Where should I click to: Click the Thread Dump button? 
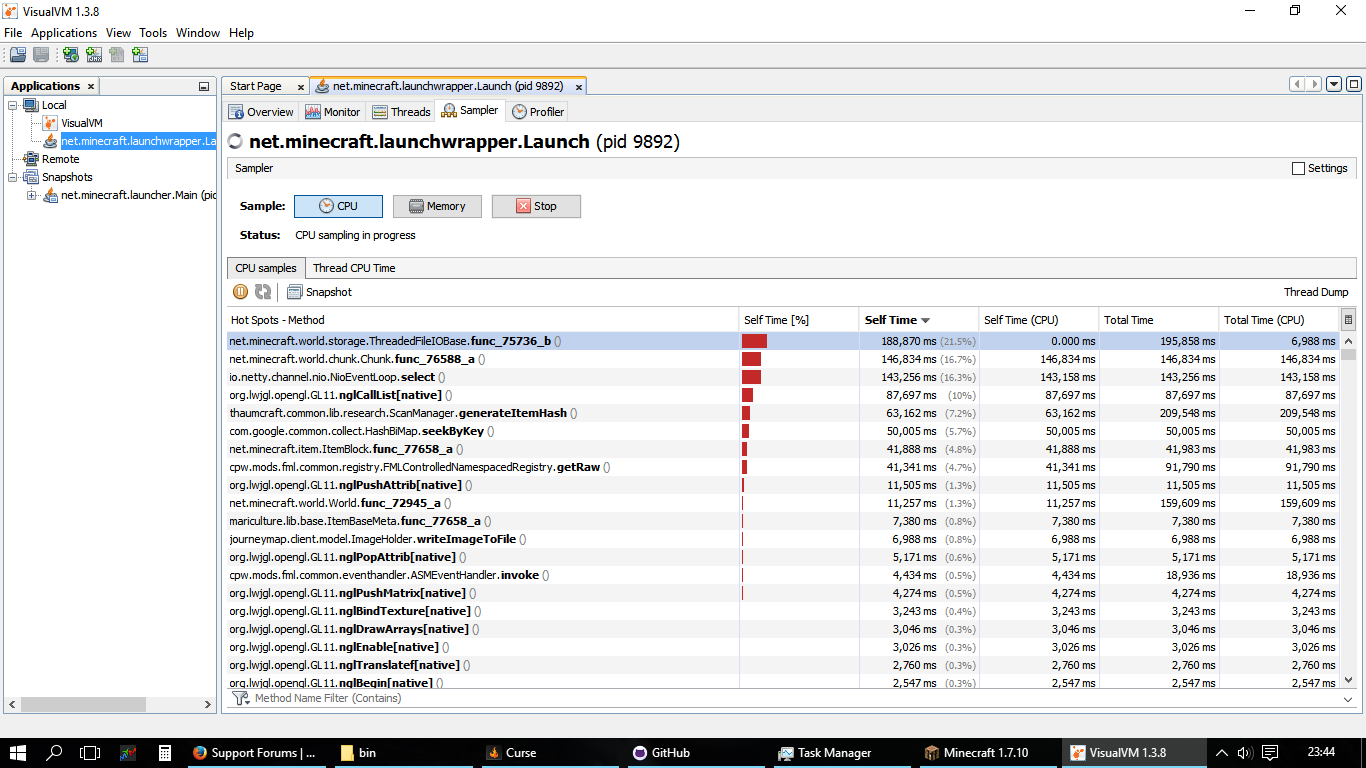[x=1316, y=293]
